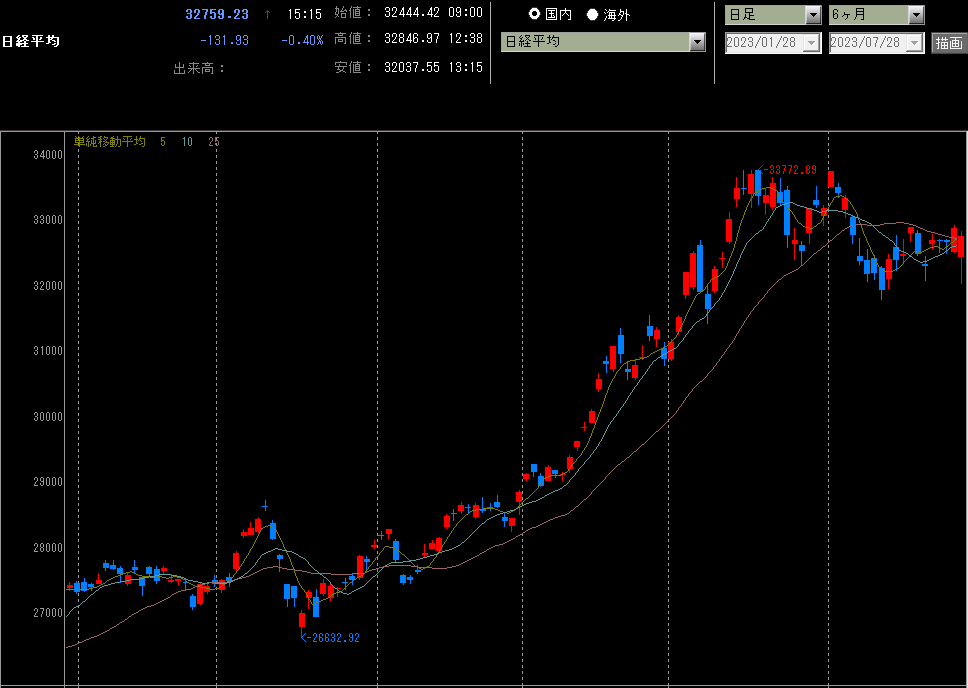Image resolution: width=968 pixels, height=688 pixels.
Task: Click the 25-day moving average legend
Action: [x=214, y=142]
